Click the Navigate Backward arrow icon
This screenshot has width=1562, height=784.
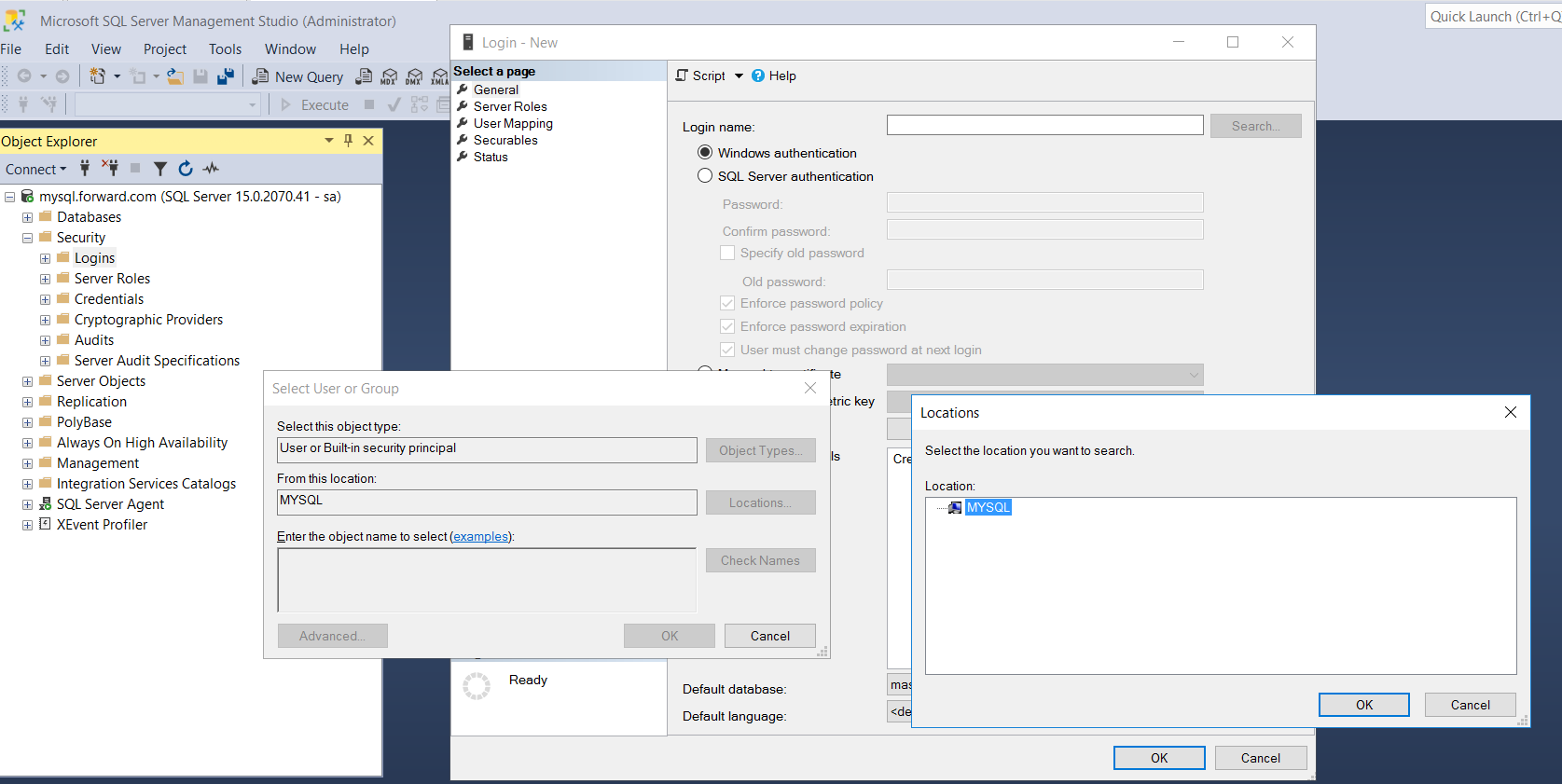click(24, 76)
